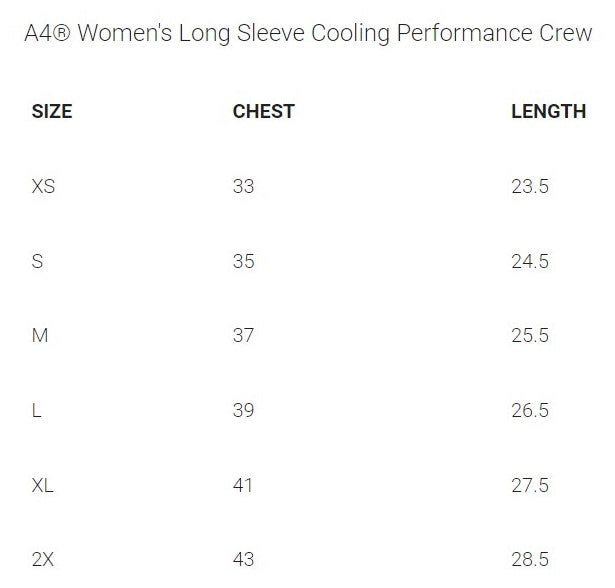This screenshot has height=588, width=615.
Task: Select the S size cell
Action: click(x=37, y=261)
